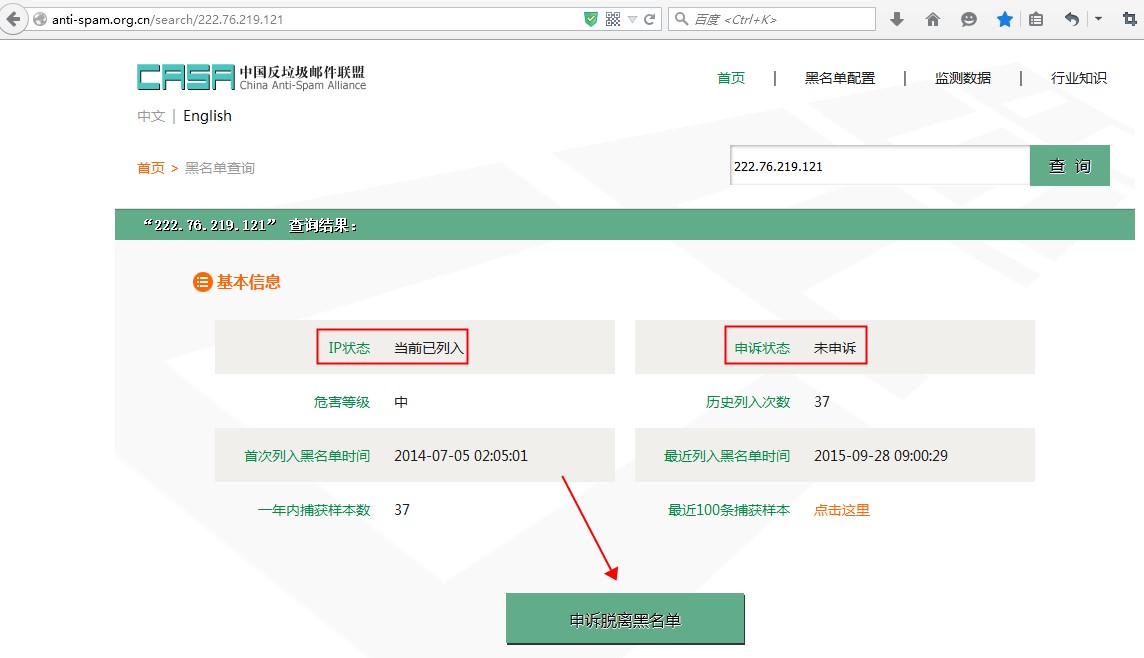Open the bookmarks list icon
Image resolution: width=1144 pixels, height=658 pixels.
(x=1036, y=19)
